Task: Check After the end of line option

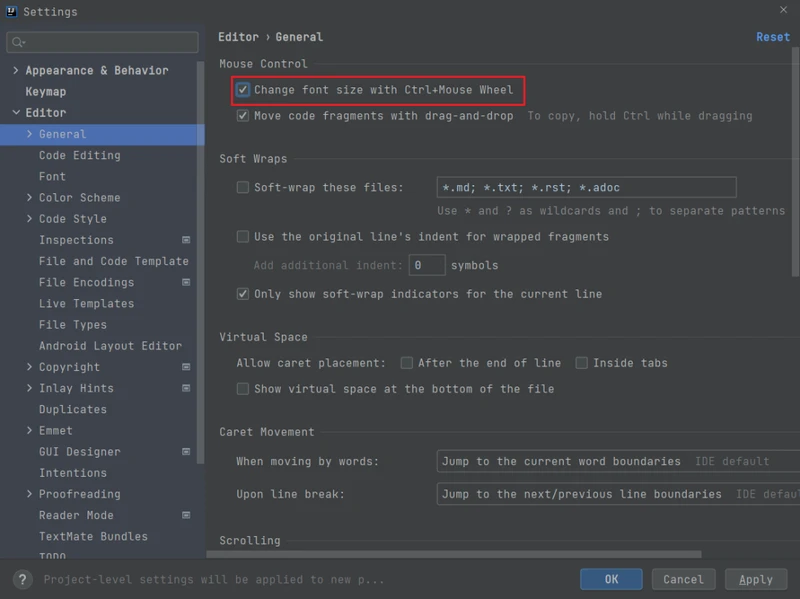Action: [x=407, y=363]
